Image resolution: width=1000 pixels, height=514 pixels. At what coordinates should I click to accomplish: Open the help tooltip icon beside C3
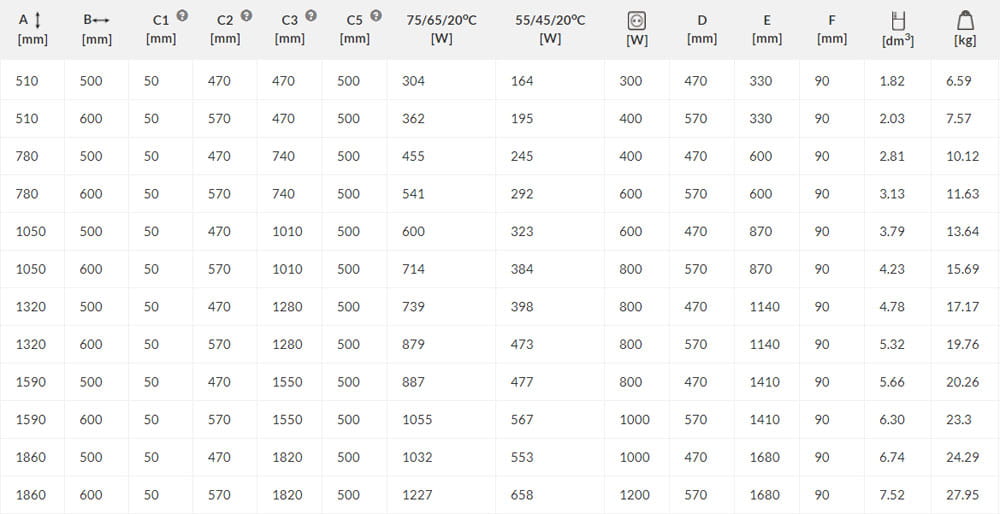pos(311,16)
